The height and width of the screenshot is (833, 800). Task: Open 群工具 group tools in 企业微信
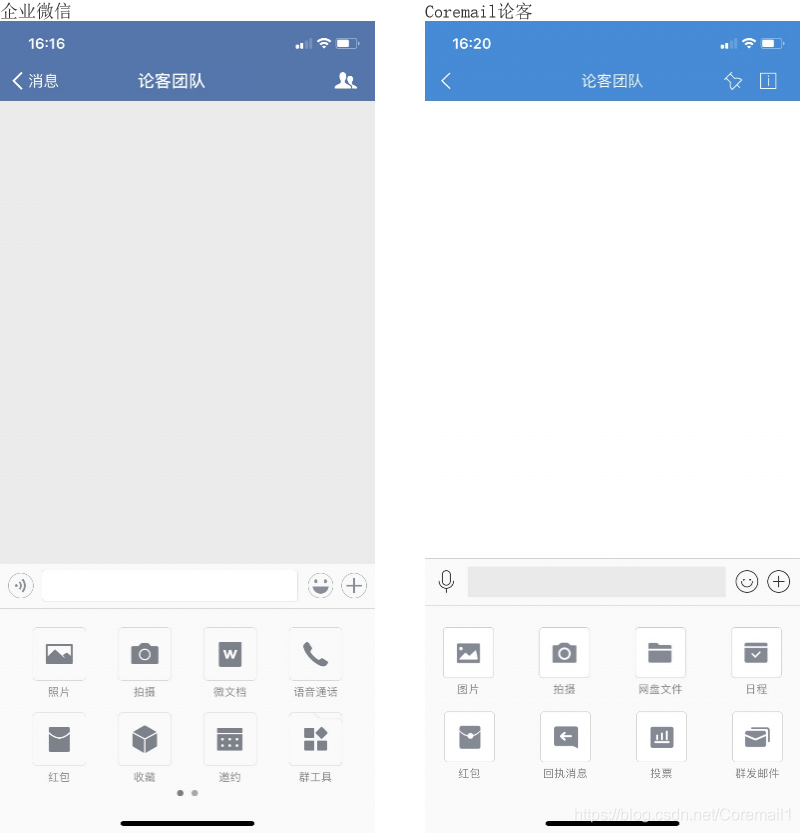[x=316, y=739]
